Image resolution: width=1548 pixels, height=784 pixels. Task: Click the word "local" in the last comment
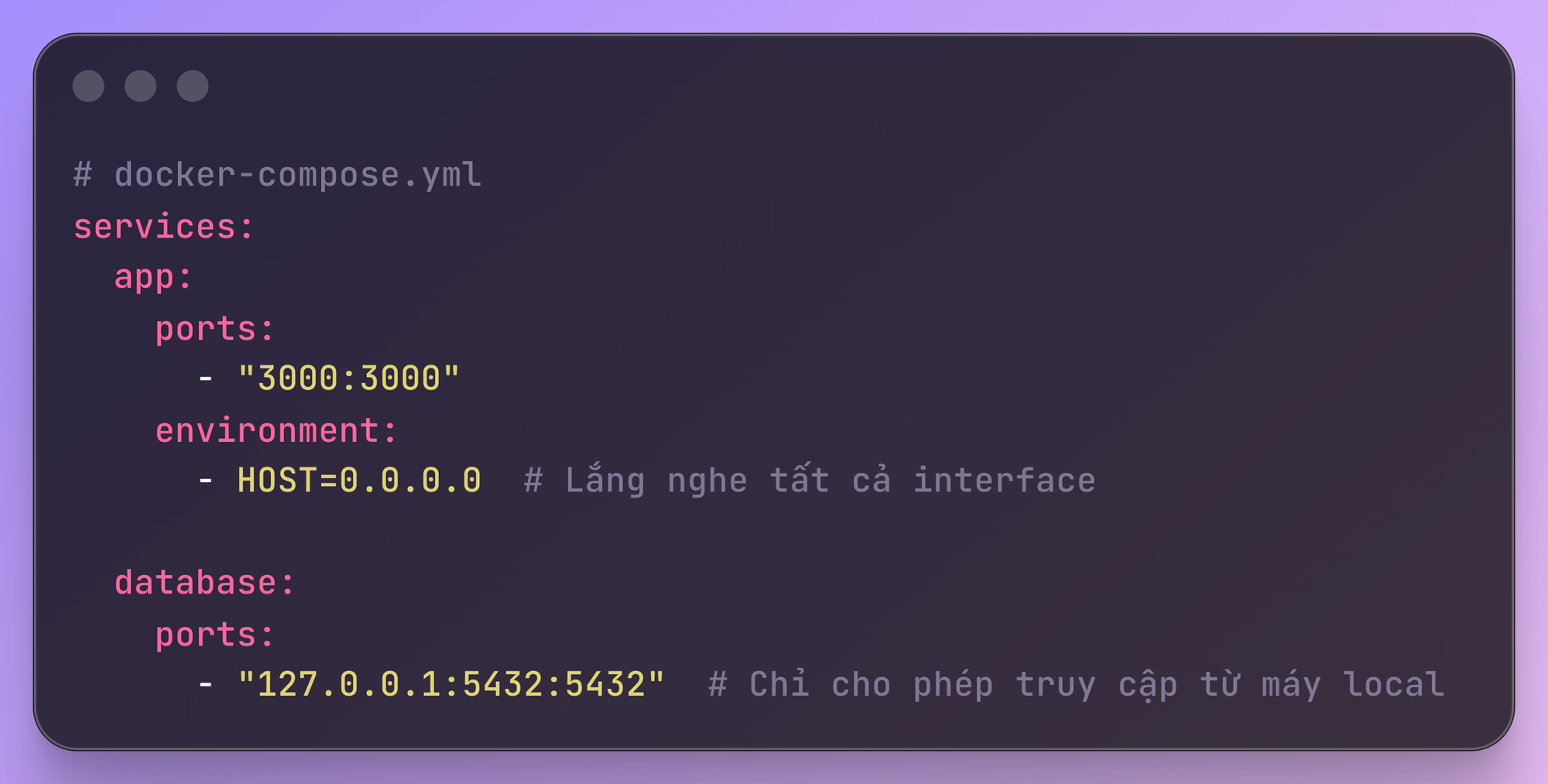point(1394,685)
